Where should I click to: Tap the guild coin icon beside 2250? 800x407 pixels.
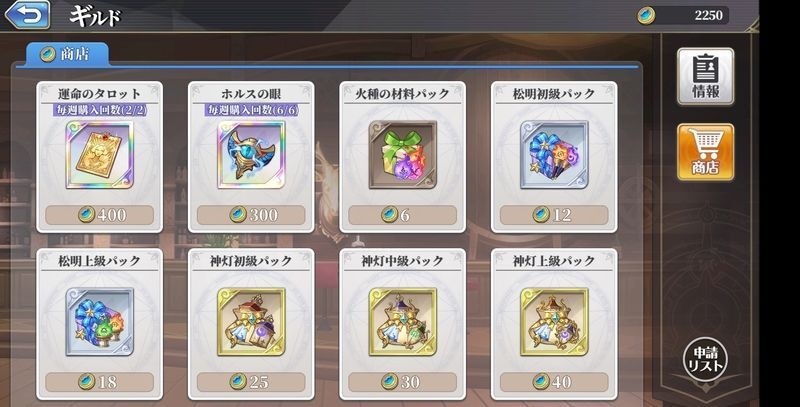pyautogui.click(x=646, y=15)
